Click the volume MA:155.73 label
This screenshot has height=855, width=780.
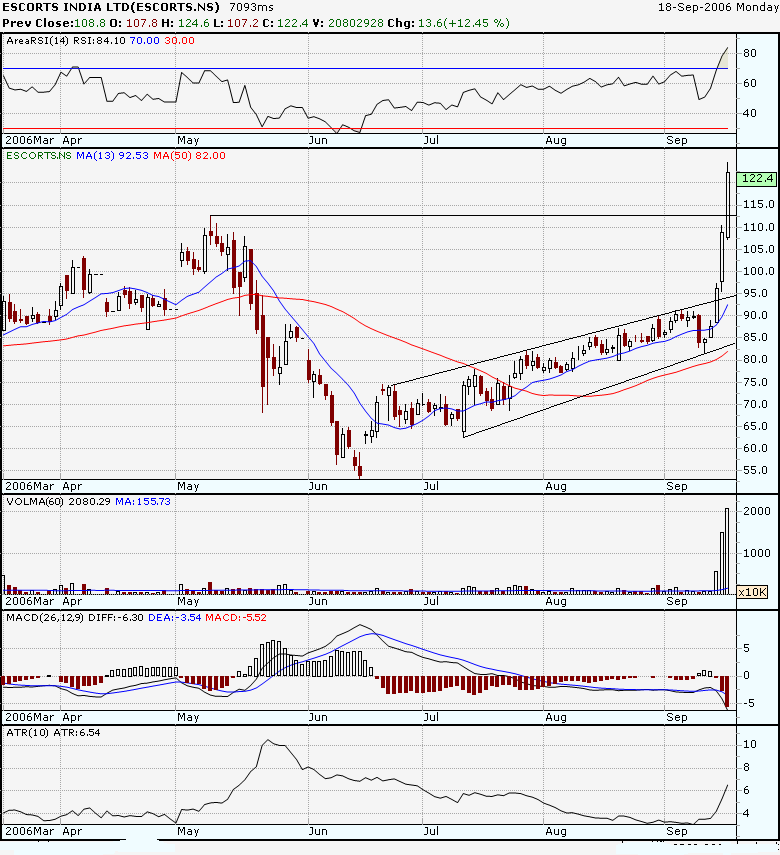coord(143,501)
